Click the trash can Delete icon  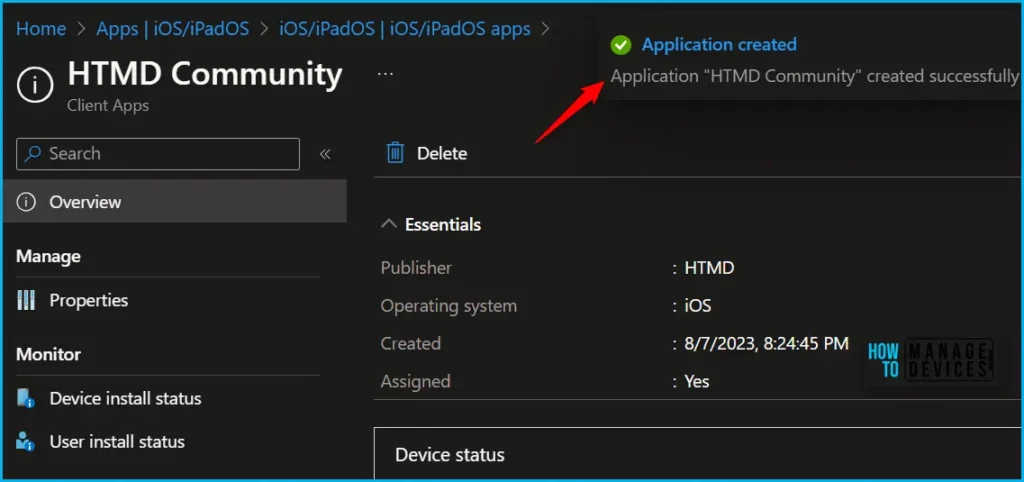pyautogui.click(x=395, y=153)
